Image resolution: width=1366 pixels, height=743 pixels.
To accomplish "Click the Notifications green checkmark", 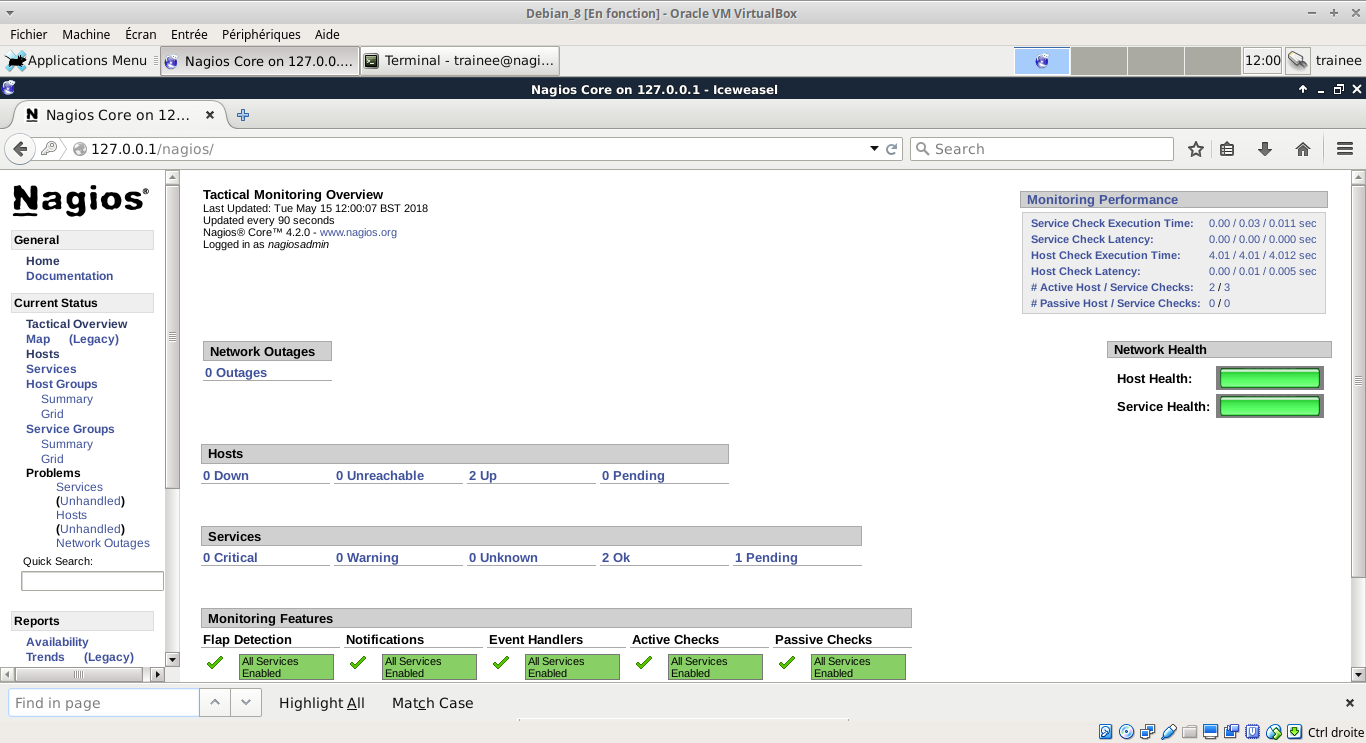I will tap(358, 662).
